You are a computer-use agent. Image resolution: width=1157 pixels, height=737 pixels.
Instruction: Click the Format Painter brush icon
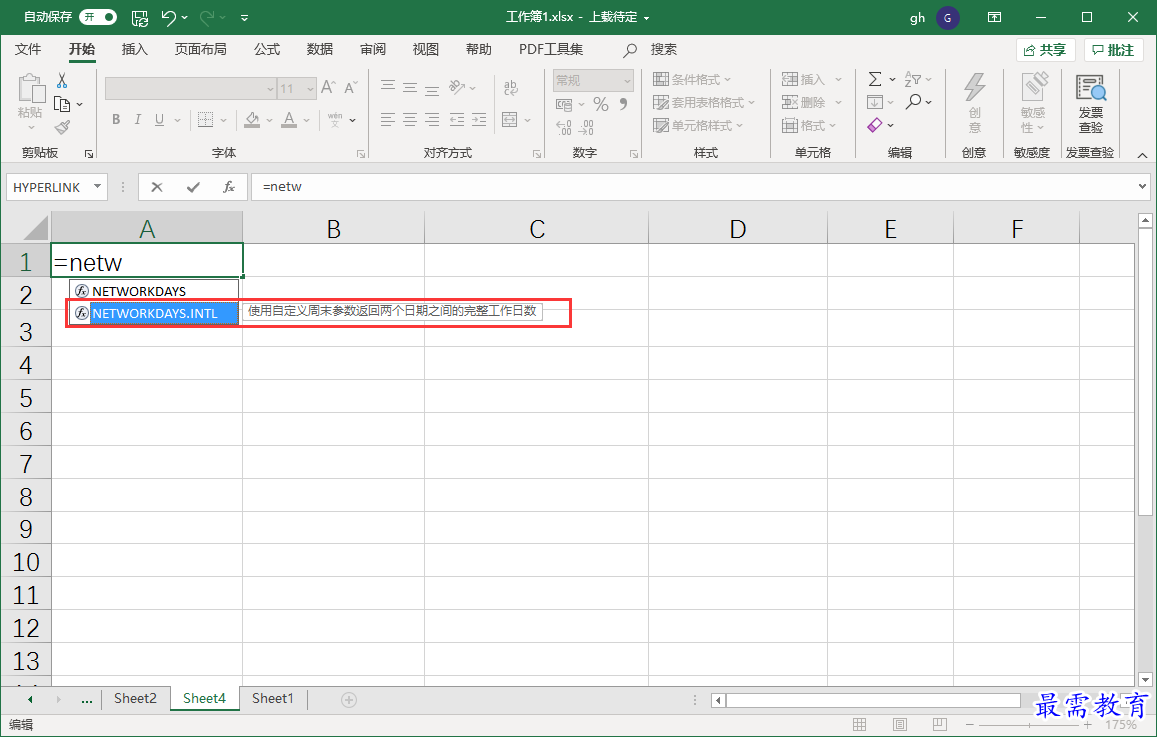point(62,128)
